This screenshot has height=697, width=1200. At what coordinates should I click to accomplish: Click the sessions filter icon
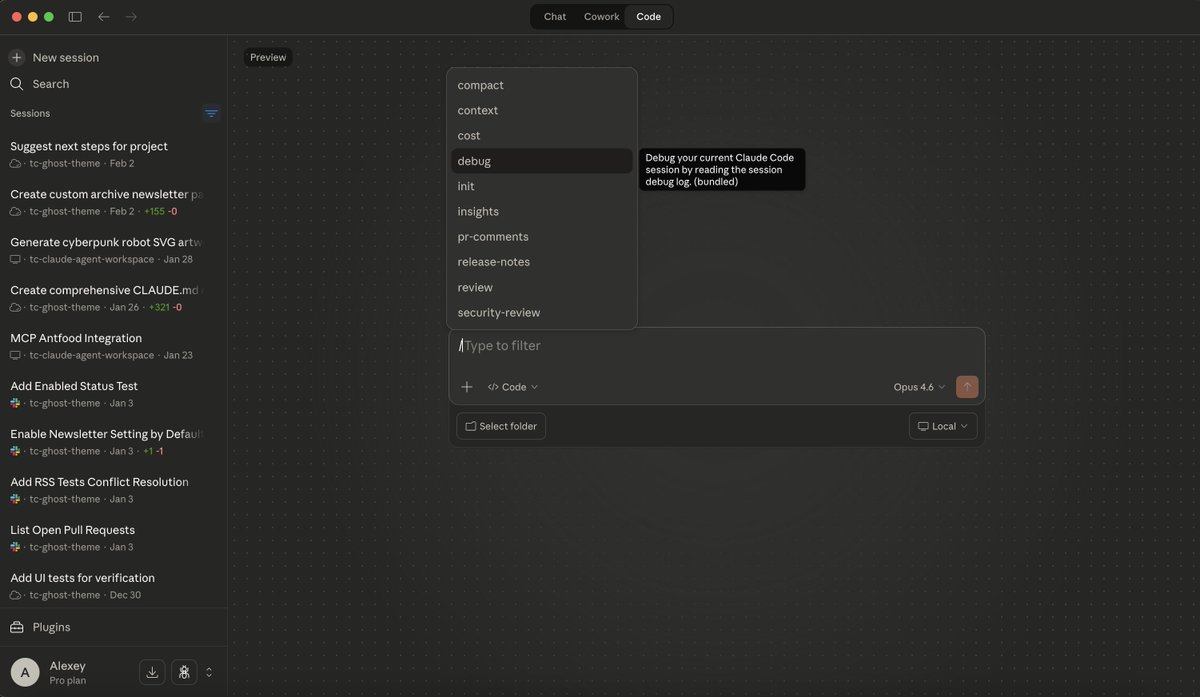211,113
